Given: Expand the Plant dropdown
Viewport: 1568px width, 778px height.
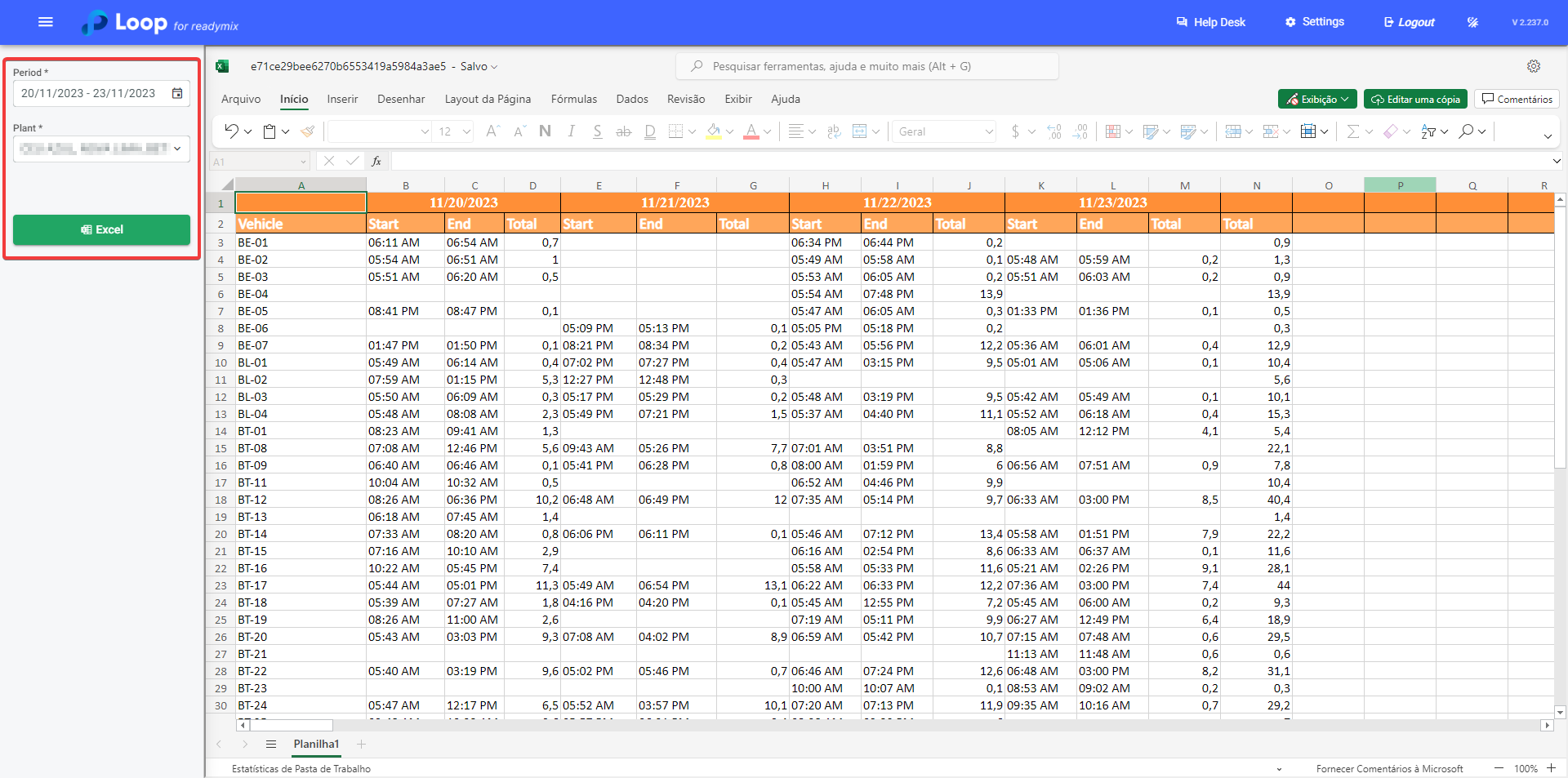Looking at the screenshot, I should [x=177, y=149].
